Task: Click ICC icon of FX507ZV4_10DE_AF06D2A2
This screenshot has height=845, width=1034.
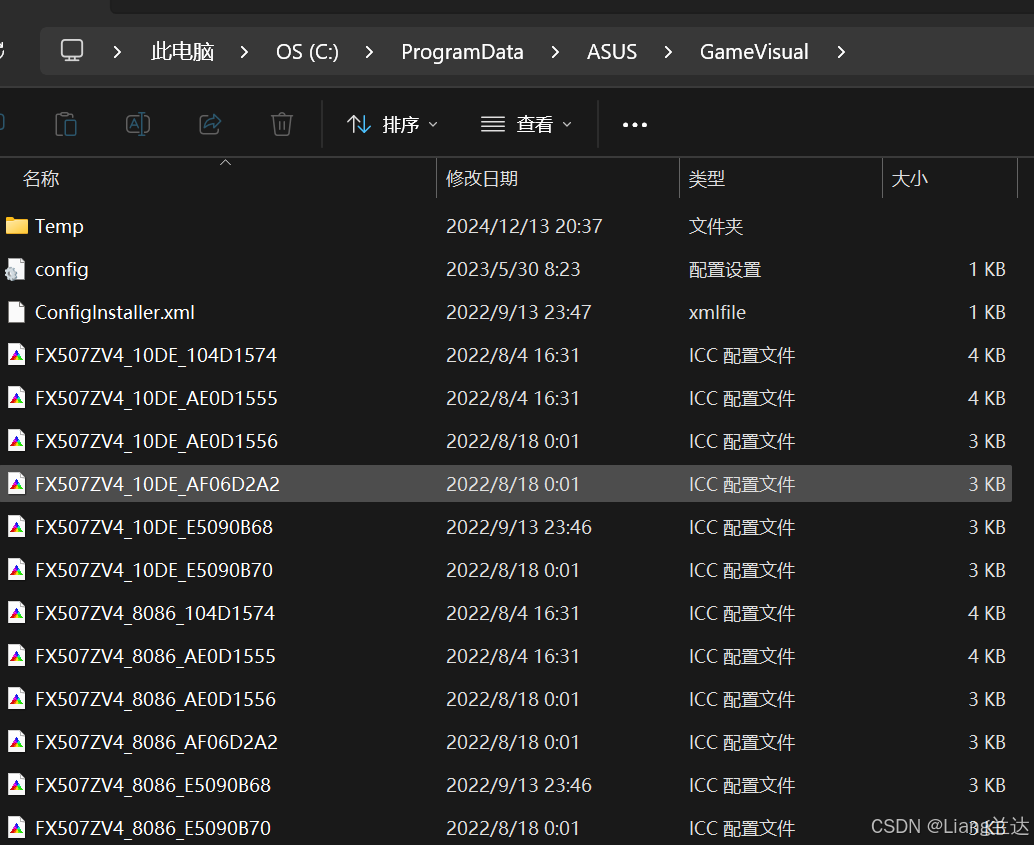Action: [x=16, y=484]
